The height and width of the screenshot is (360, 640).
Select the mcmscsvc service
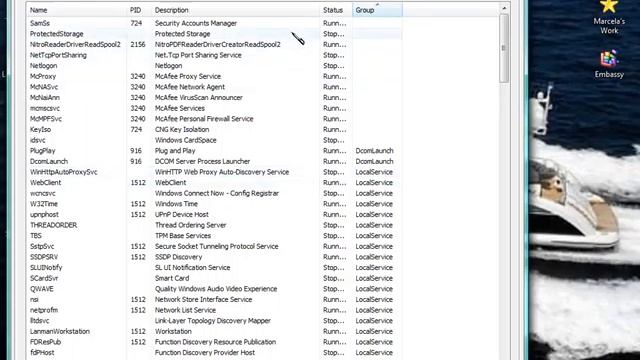44,108
